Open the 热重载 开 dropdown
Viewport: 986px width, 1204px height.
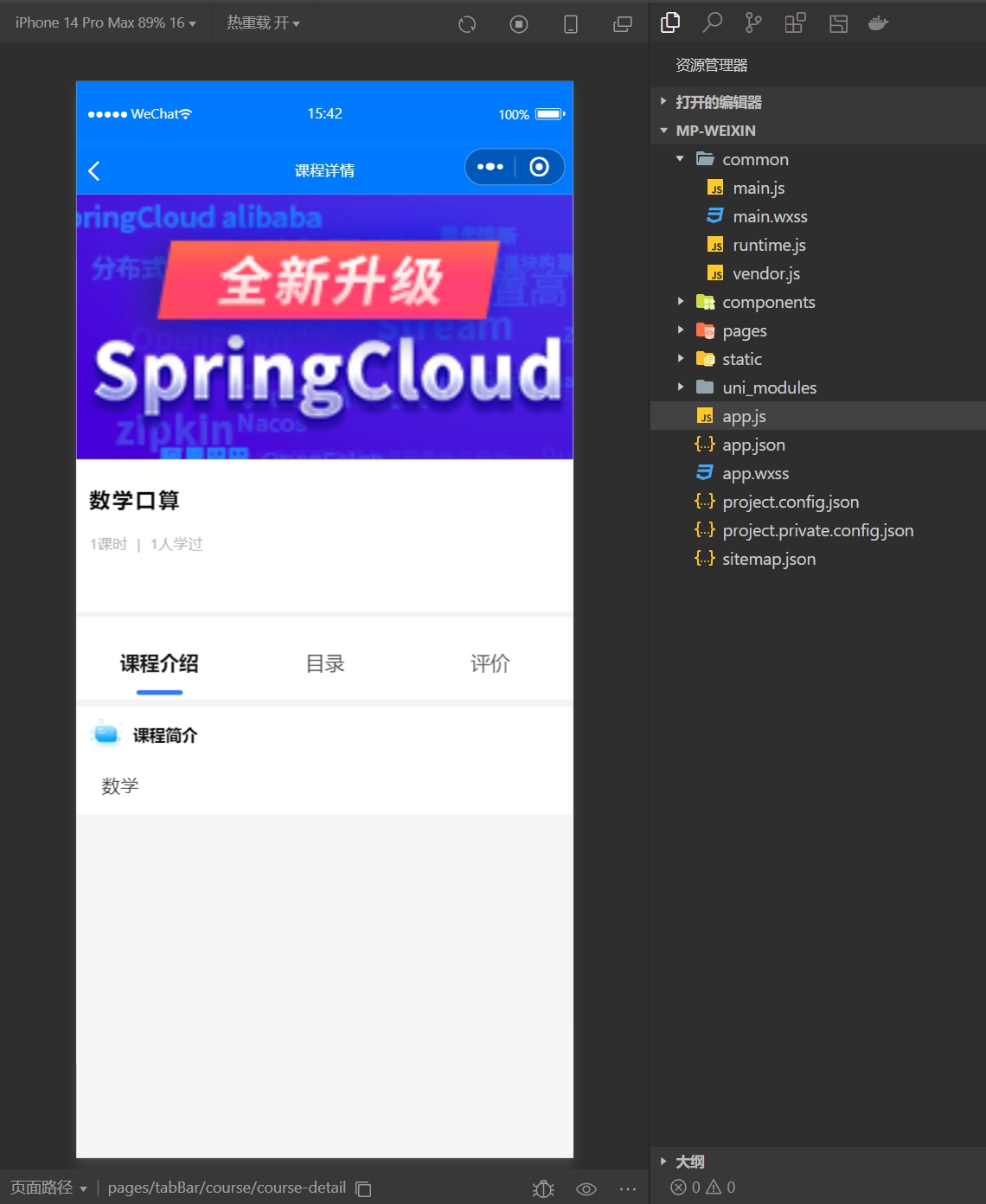pyautogui.click(x=263, y=23)
